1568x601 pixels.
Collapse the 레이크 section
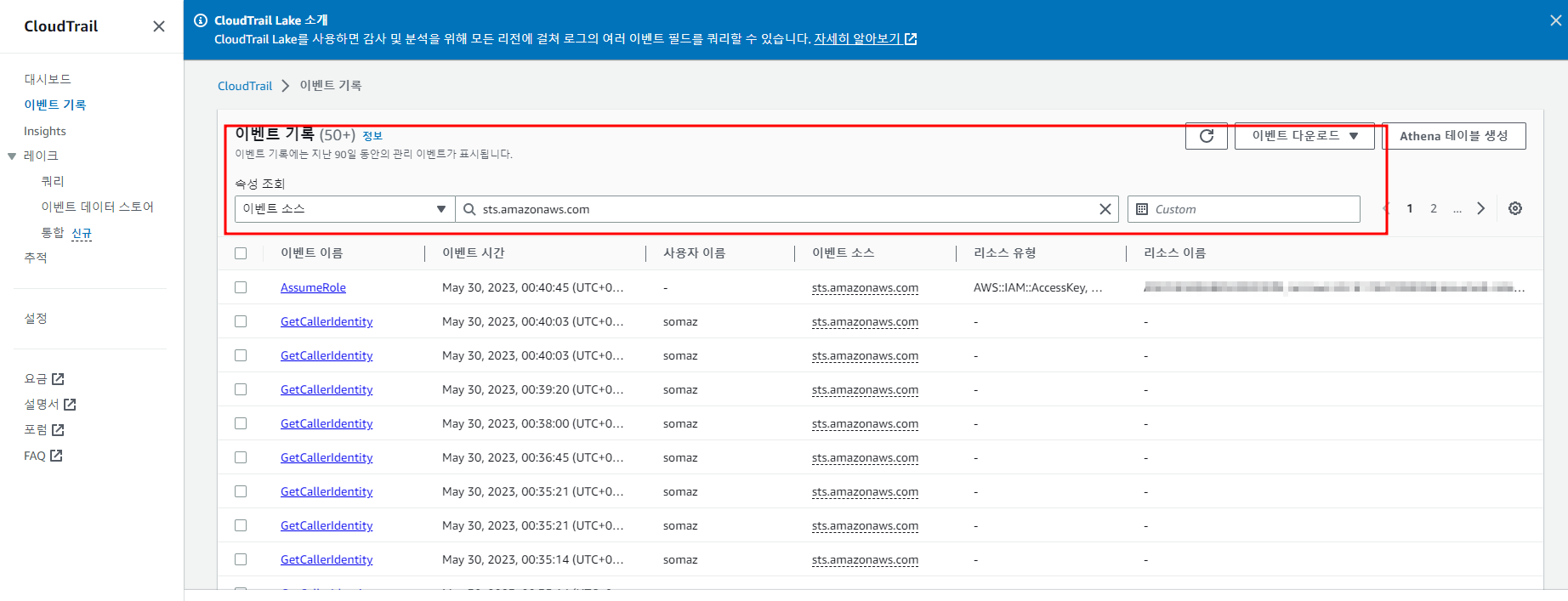12,156
